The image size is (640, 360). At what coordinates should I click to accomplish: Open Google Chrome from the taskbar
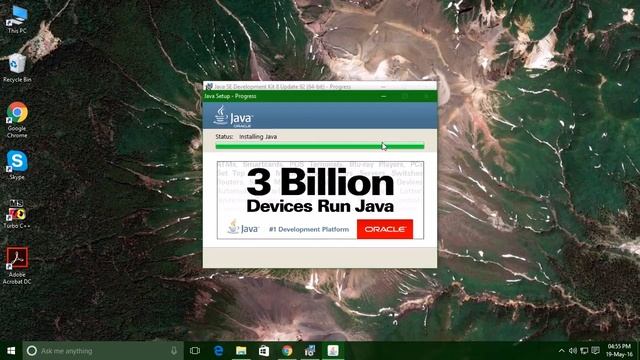pyautogui.click(x=287, y=351)
